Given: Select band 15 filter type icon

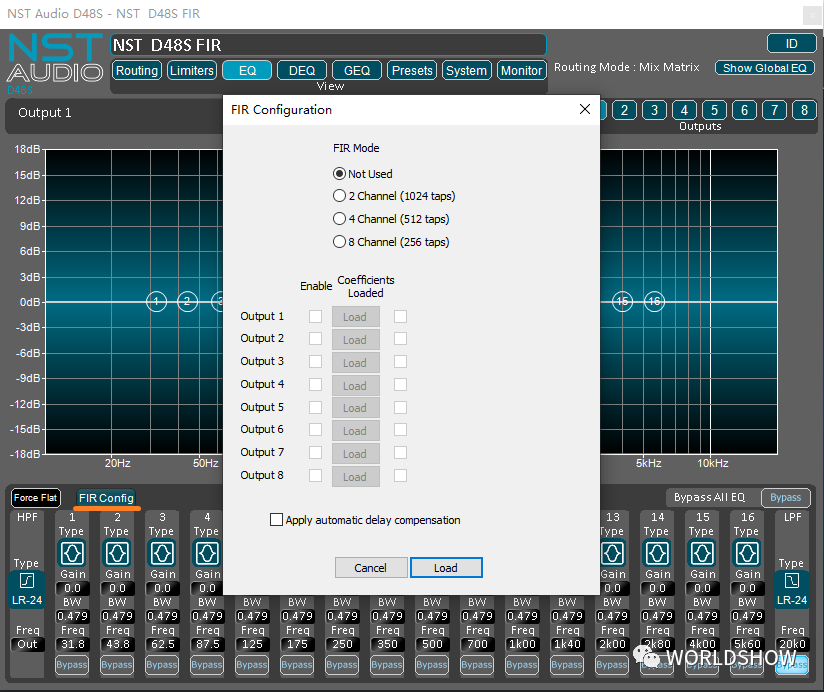Looking at the screenshot, I should coord(702,553).
